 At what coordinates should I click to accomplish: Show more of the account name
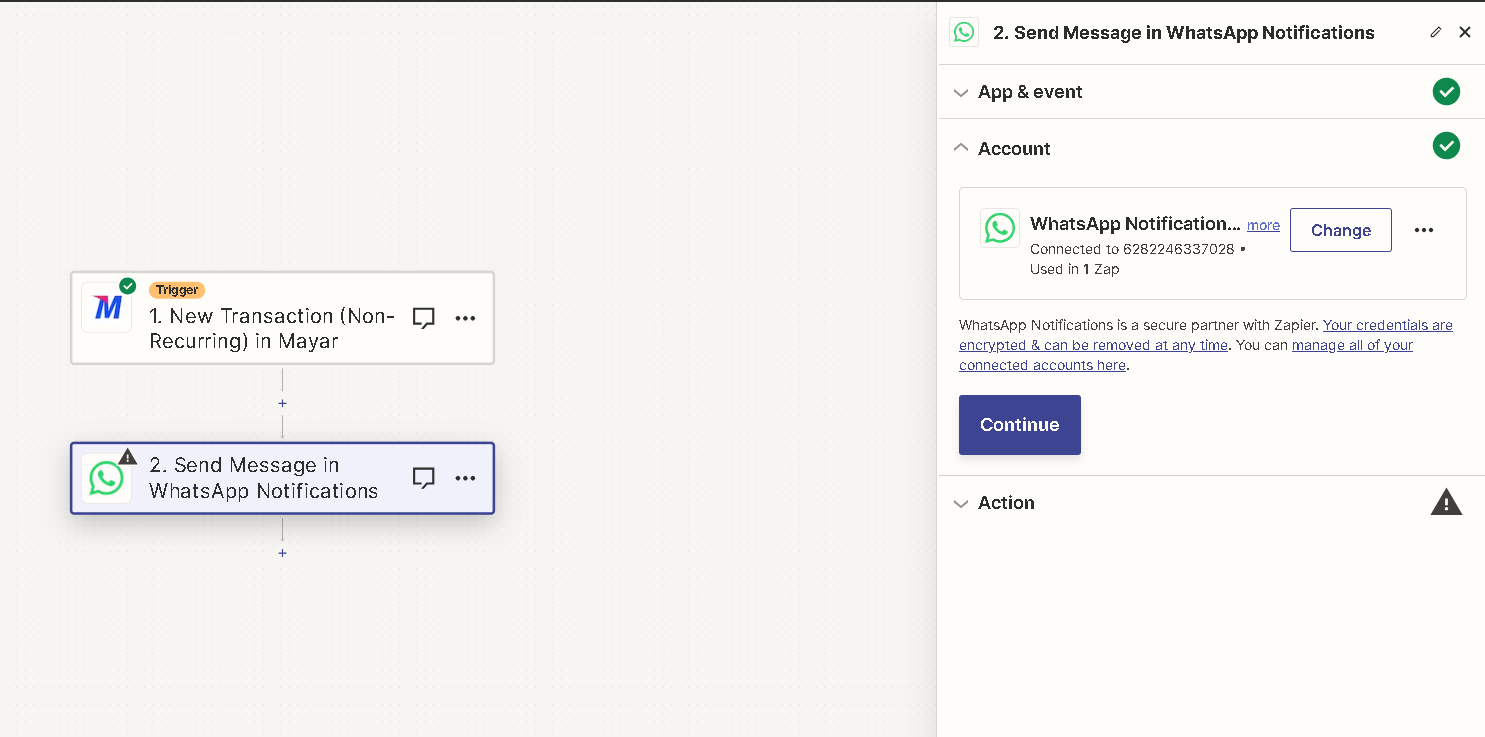[1263, 226]
